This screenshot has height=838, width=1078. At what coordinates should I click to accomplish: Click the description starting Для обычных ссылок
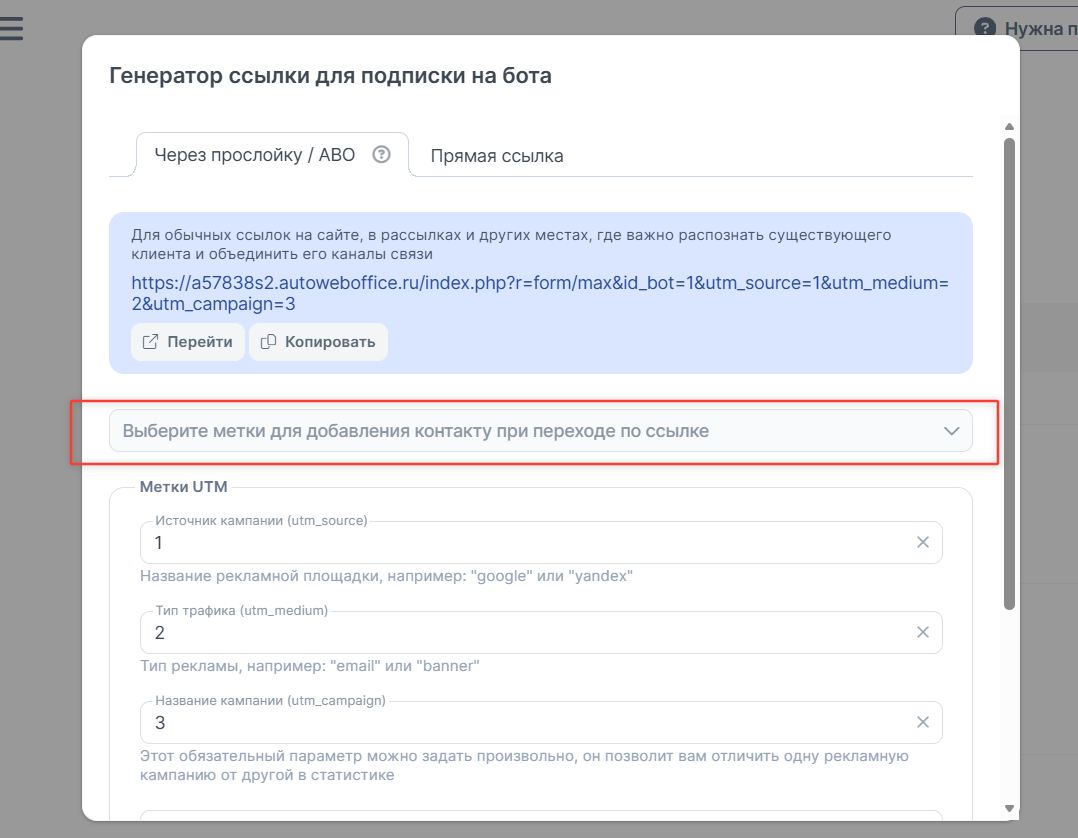click(x=511, y=244)
